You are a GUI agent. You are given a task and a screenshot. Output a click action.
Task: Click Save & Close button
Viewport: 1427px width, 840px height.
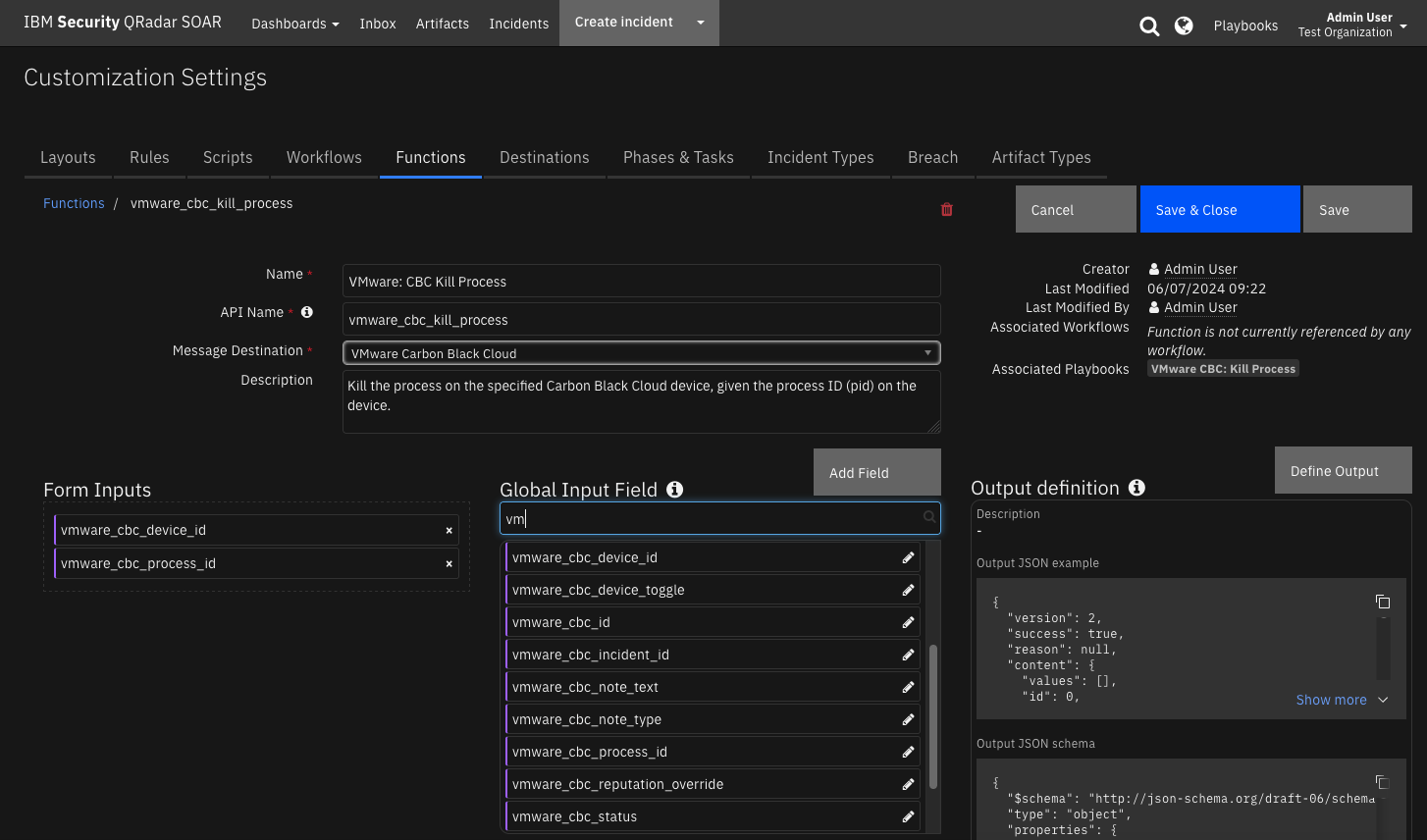(x=1220, y=209)
